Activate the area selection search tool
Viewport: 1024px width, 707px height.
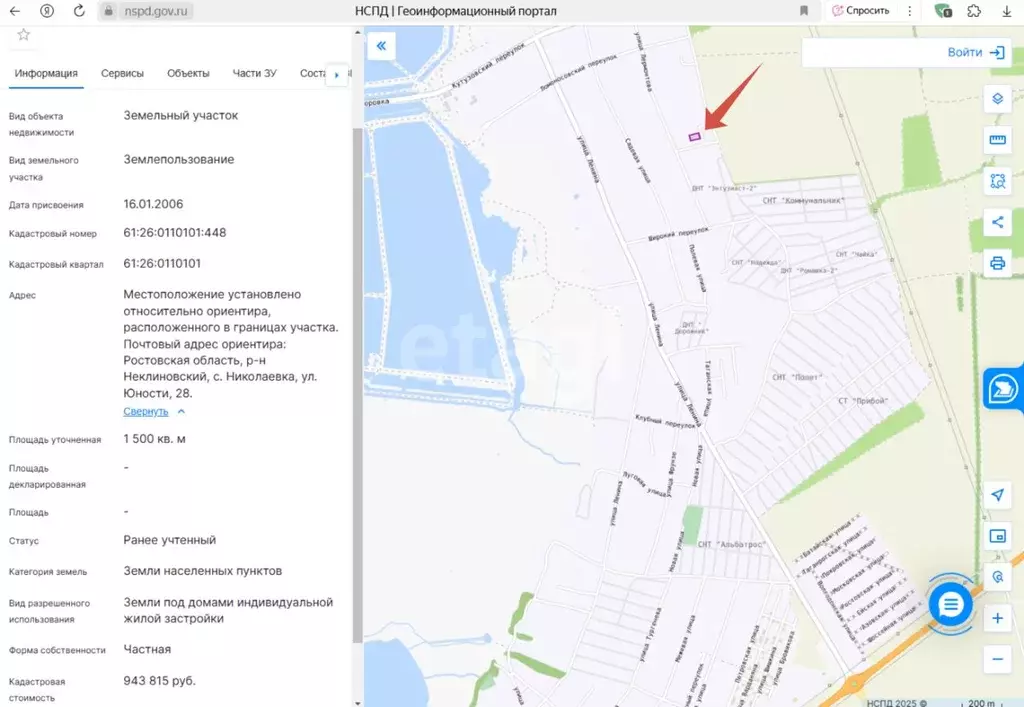[x=997, y=181]
